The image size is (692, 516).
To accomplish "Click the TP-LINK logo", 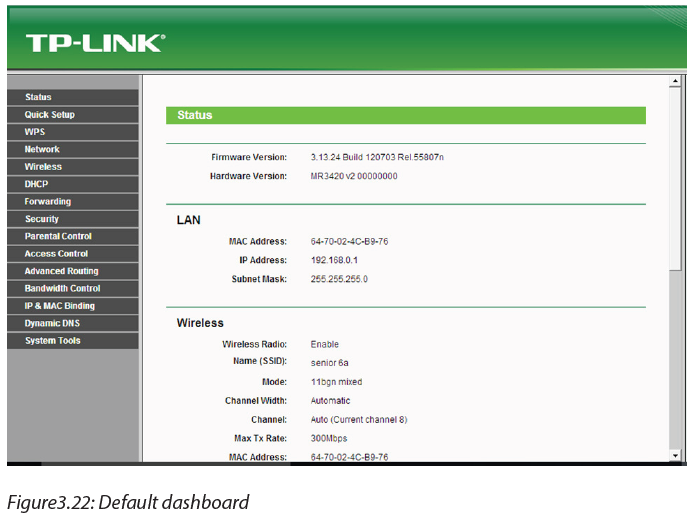I will point(95,43).
